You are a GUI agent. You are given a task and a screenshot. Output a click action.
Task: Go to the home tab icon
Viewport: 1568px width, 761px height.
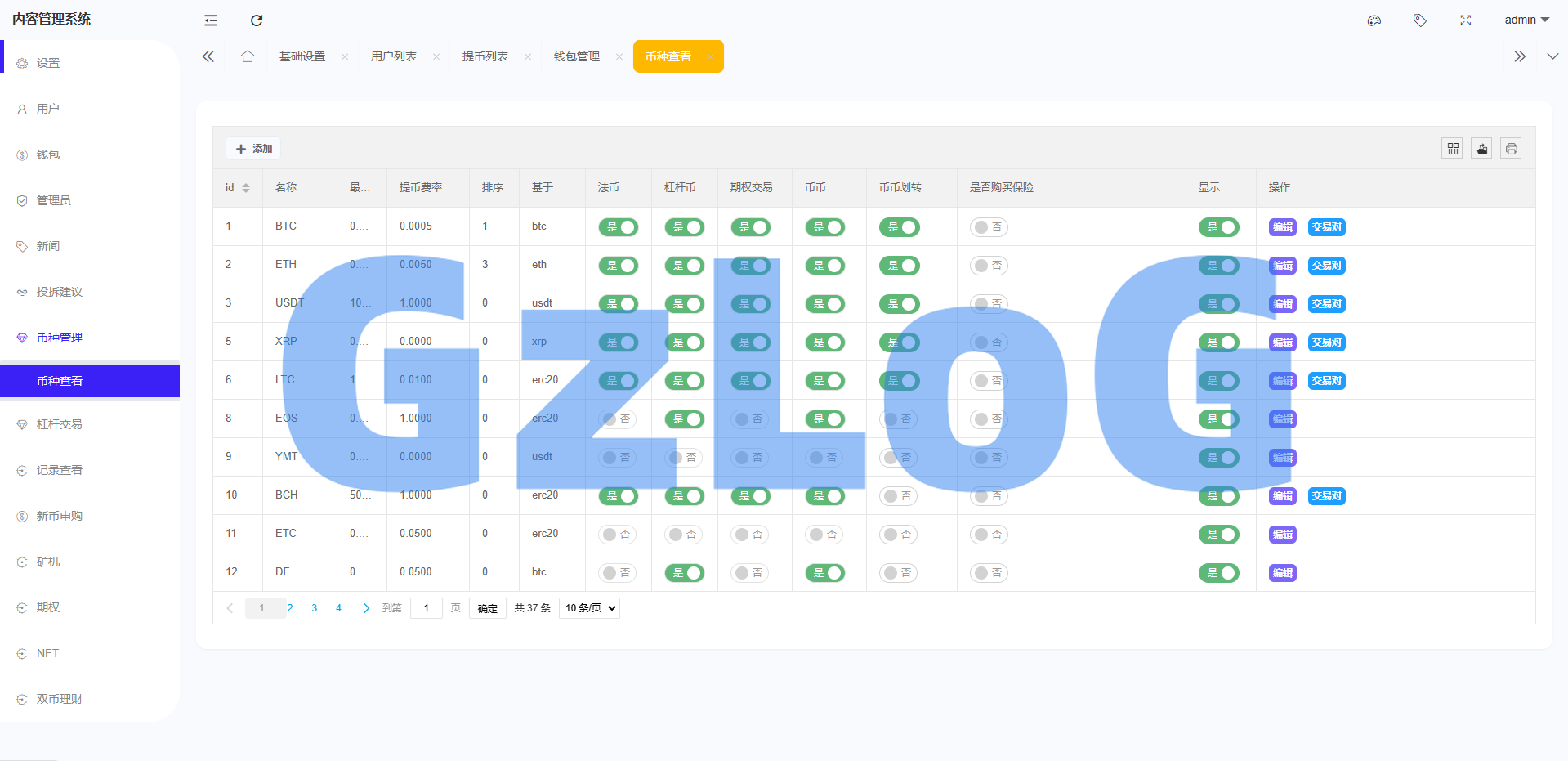coord(248,56)
